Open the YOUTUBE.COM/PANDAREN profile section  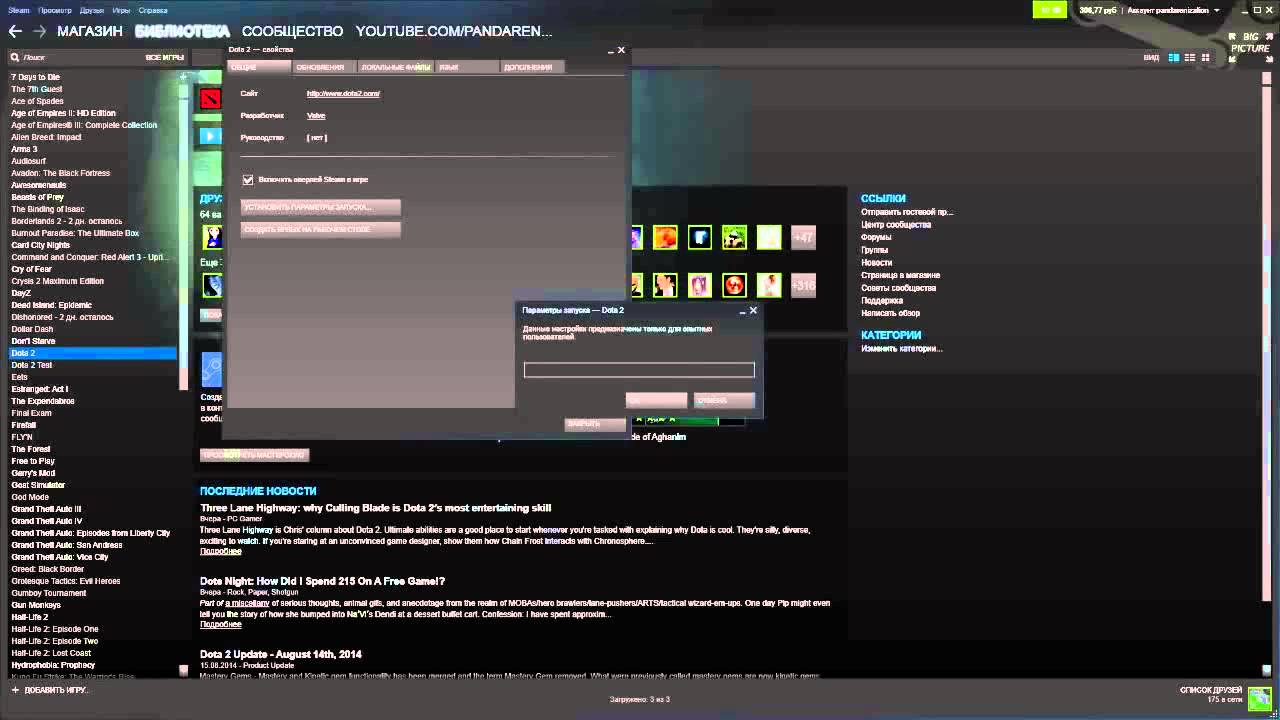click(454, 31)
